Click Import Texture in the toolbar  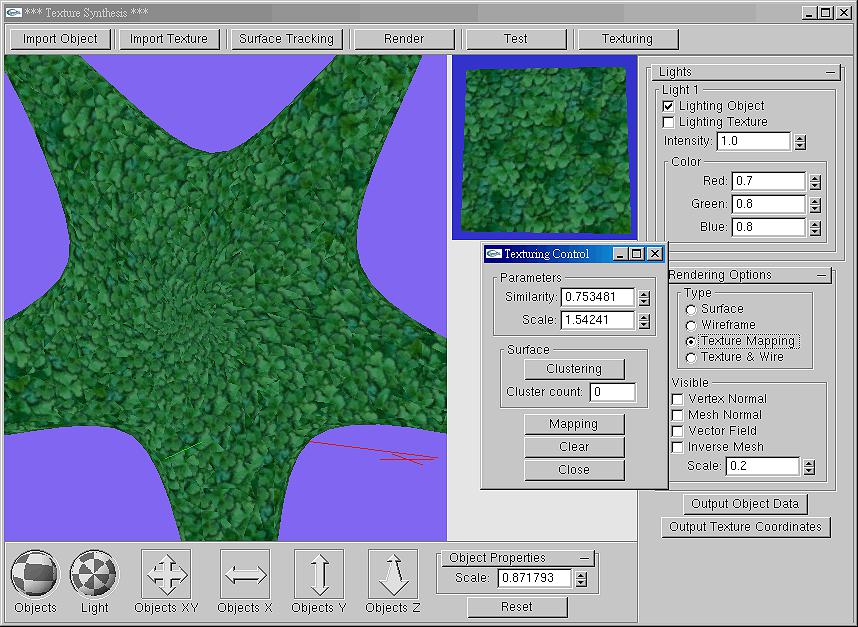click(x=169, y=39)
